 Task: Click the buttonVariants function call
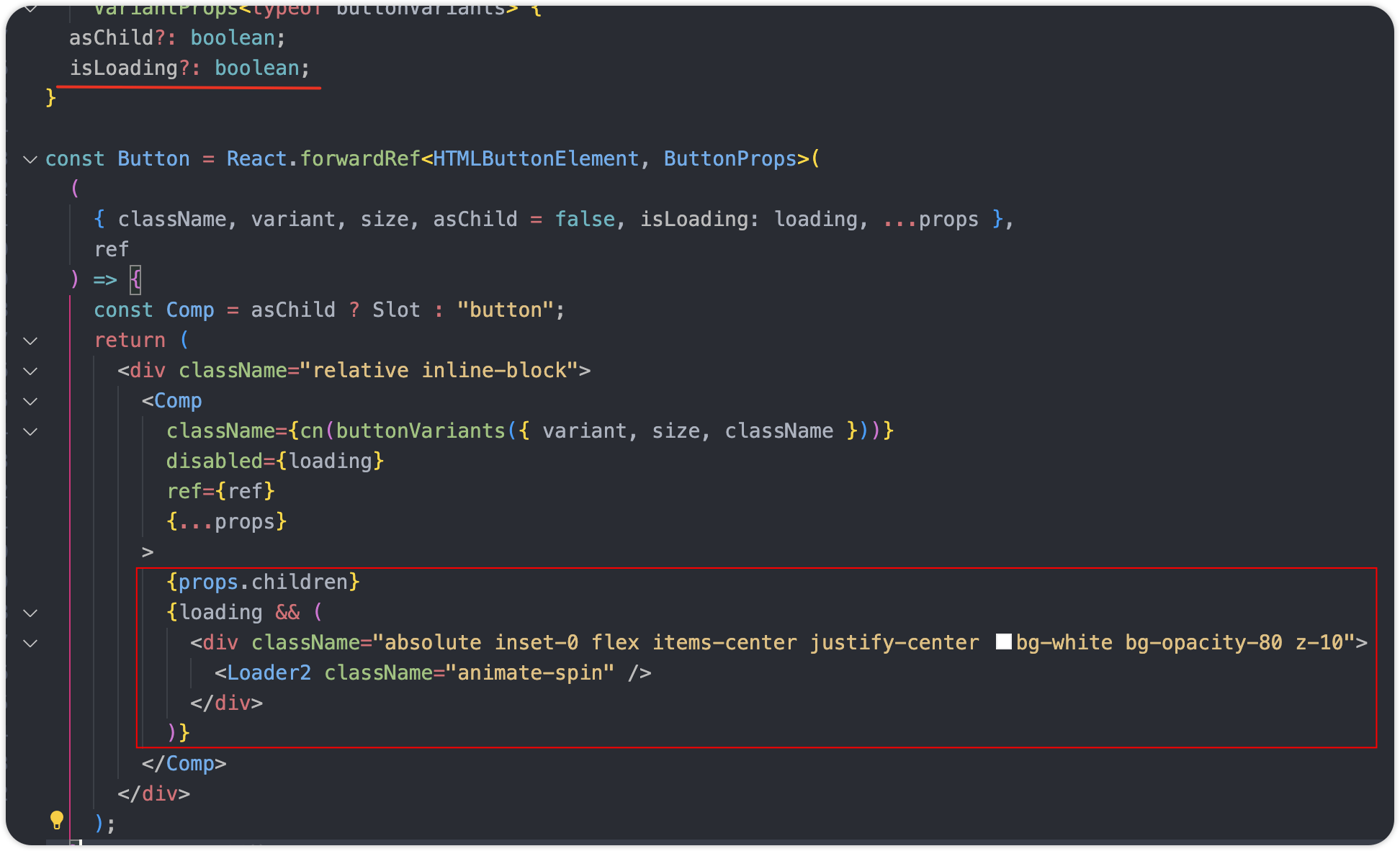pos(420,431)
